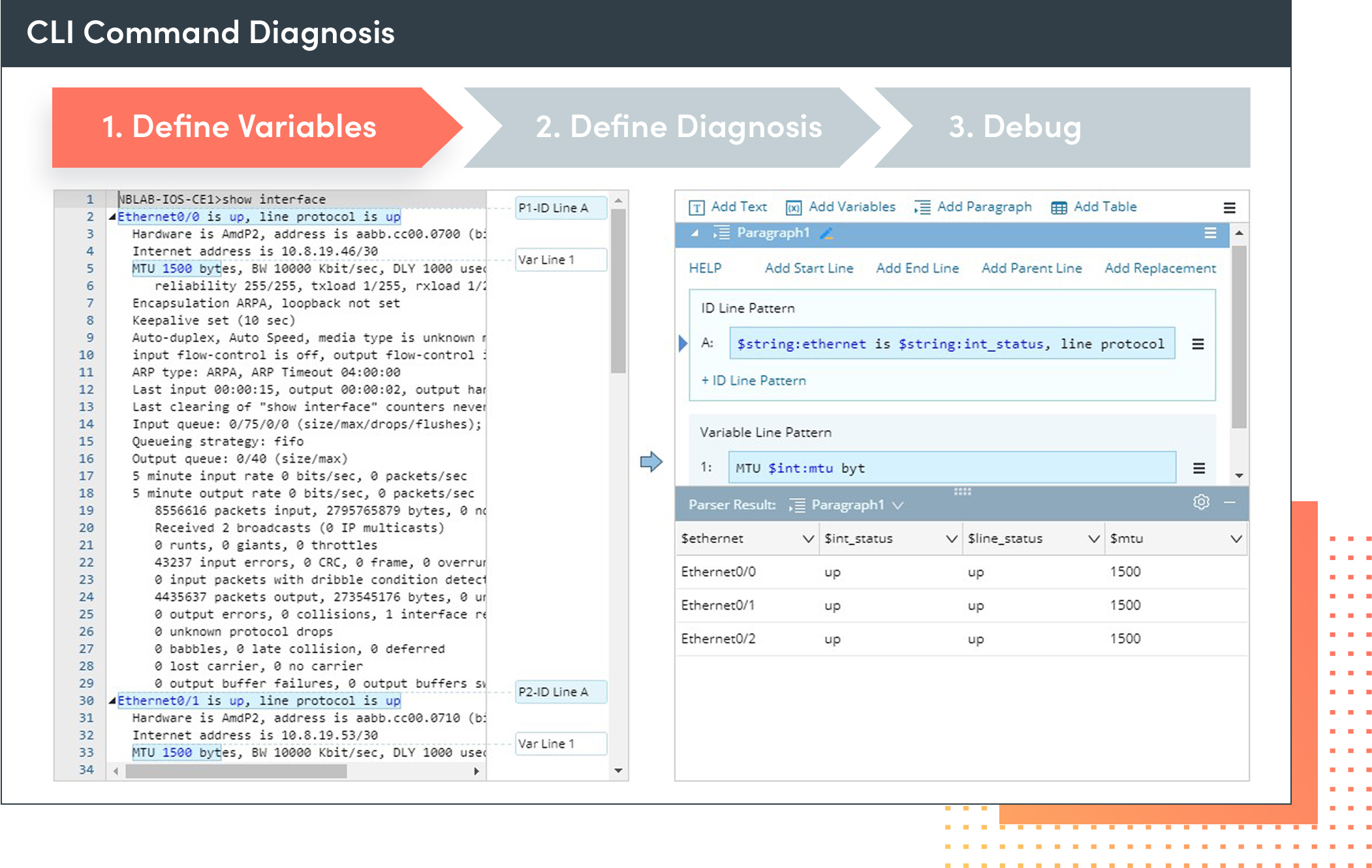Collapse the Paragraph1 section triangle
This screenshot has height=868, width=1372.
tap(694, 233)
